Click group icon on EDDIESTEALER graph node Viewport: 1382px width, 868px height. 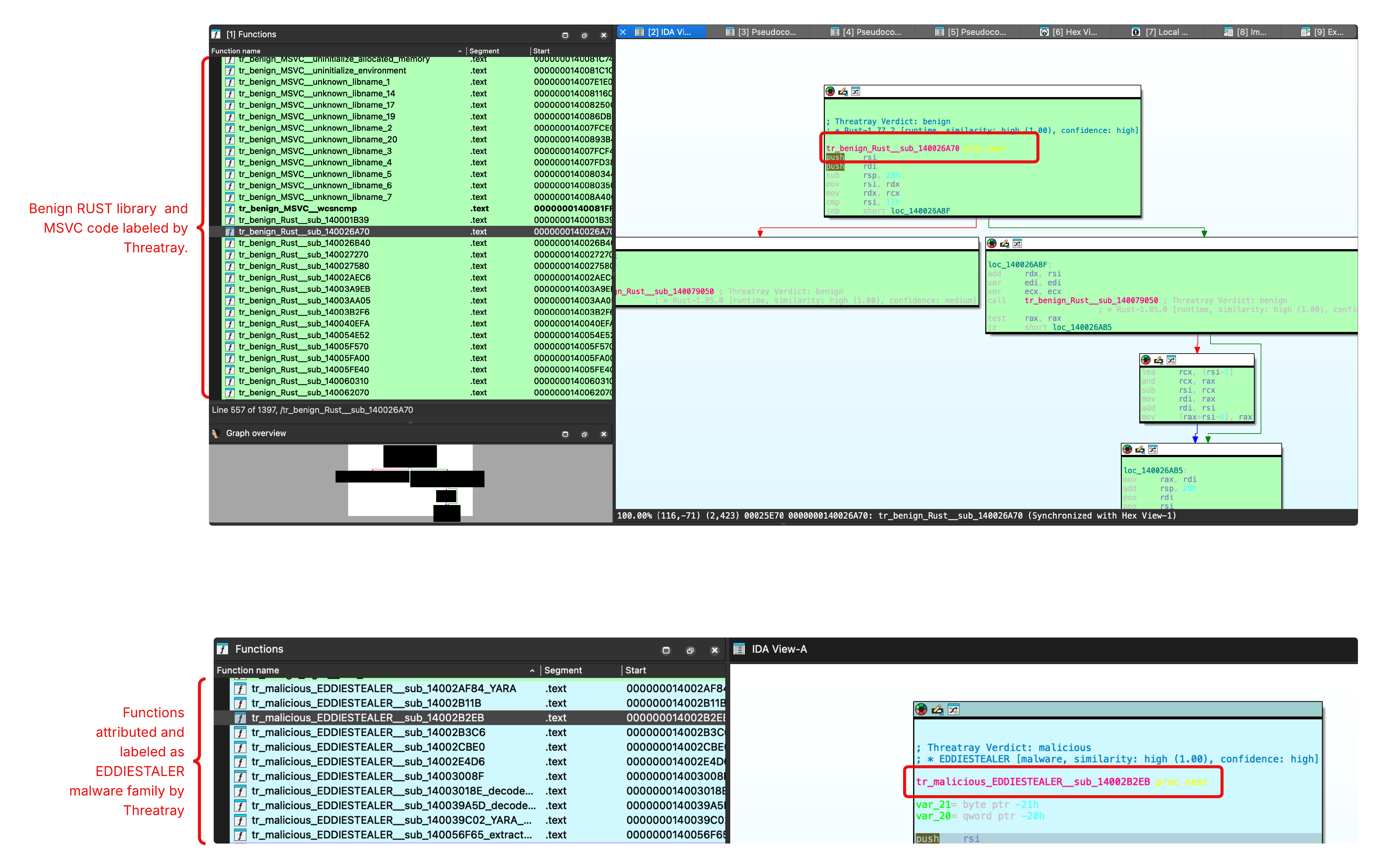(953, 710)
